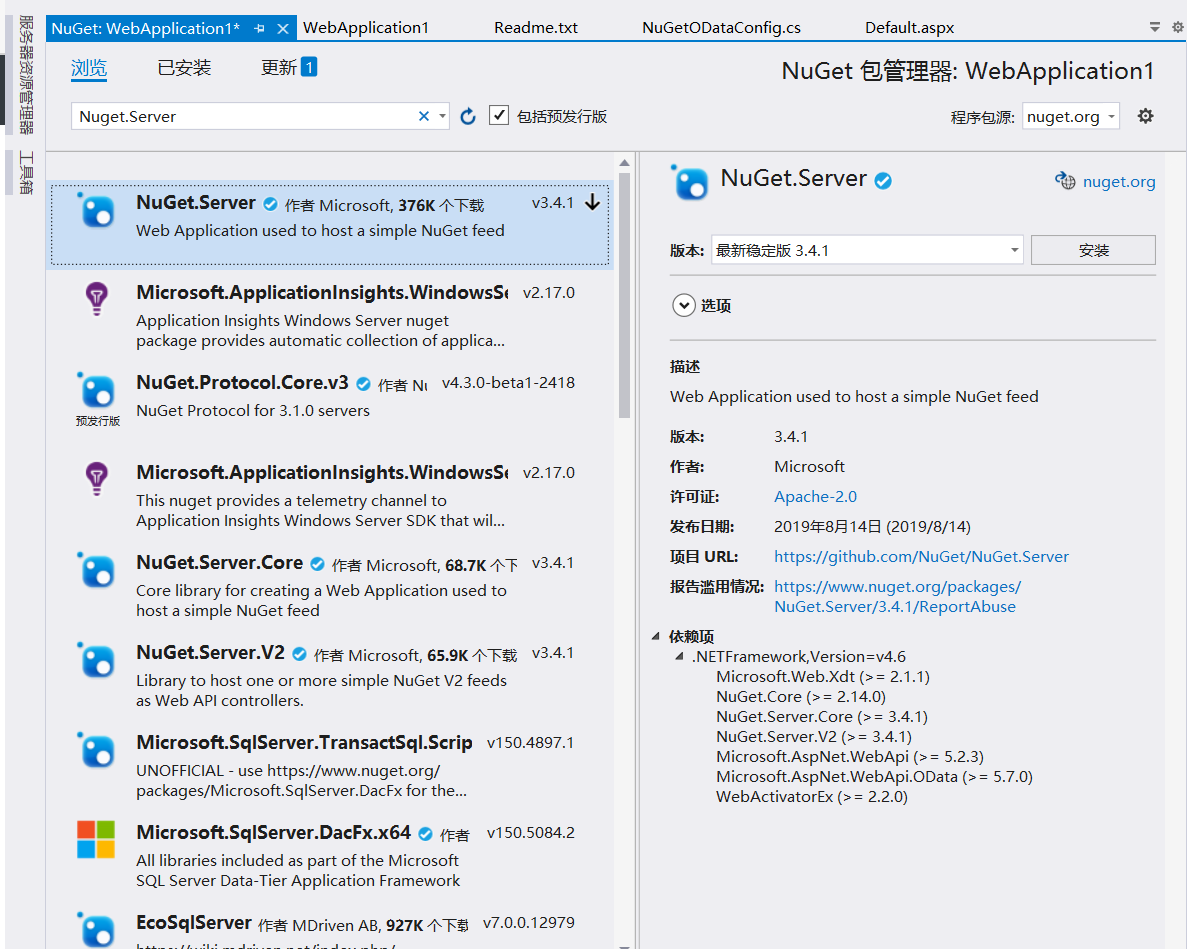Open the 工具箱 toolbox side panel tab
This screenshot has height=949, width=1187.
[26, 173]
